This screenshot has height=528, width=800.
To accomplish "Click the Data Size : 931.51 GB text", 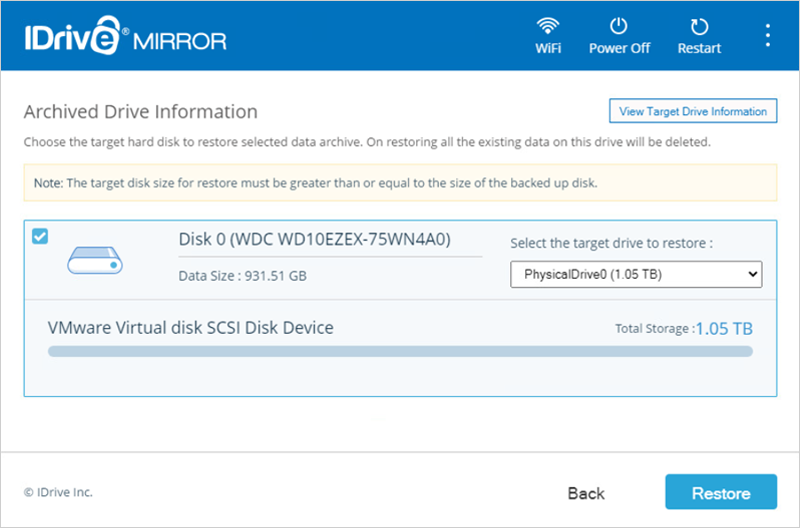I will pyautogui.click(x=242, y=276).
